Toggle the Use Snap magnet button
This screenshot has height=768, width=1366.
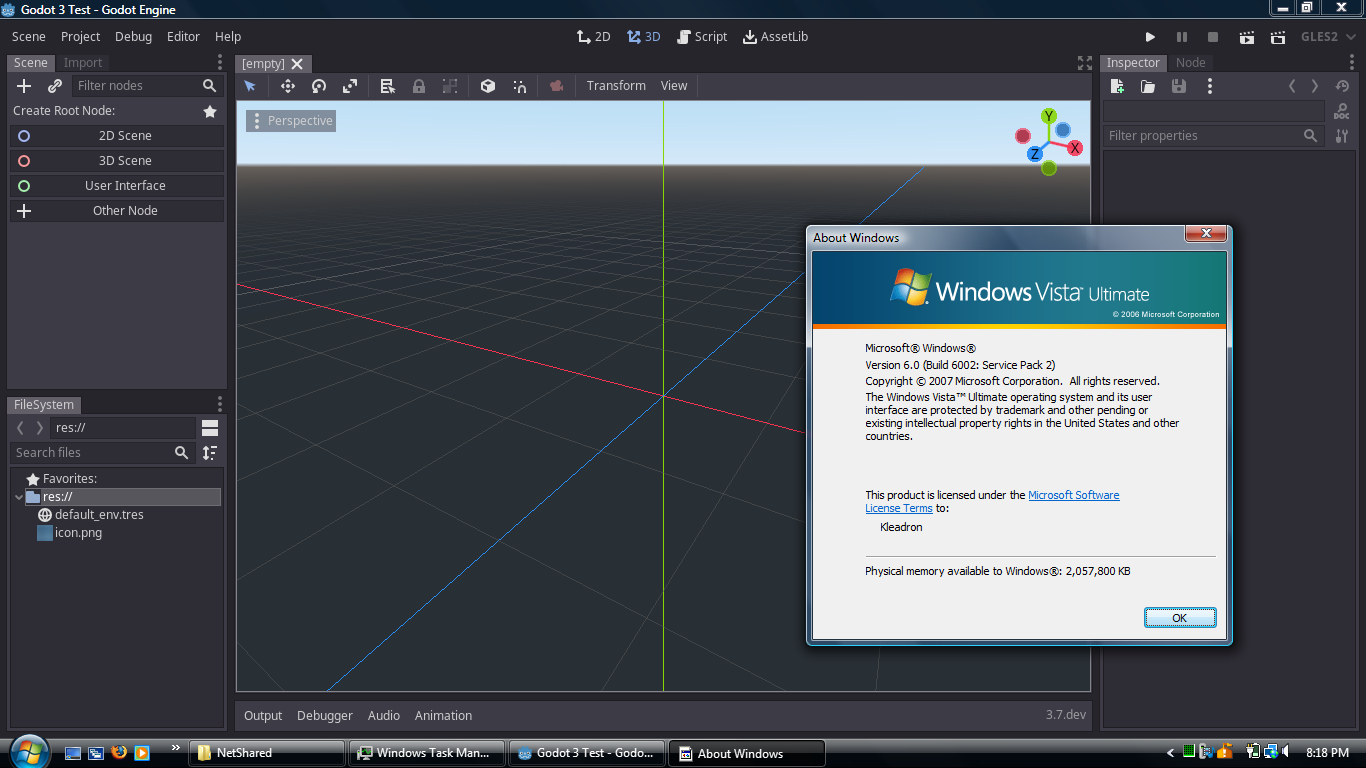pos(520,86)
